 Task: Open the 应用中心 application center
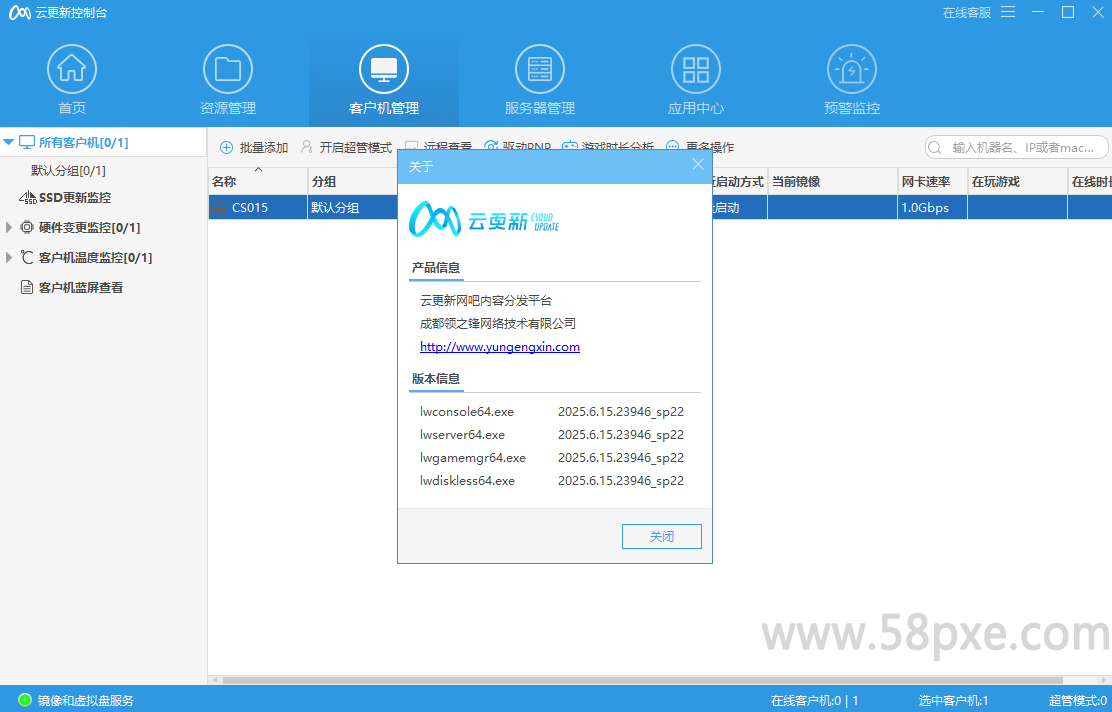pyautogui.click(x=696, y=79)
